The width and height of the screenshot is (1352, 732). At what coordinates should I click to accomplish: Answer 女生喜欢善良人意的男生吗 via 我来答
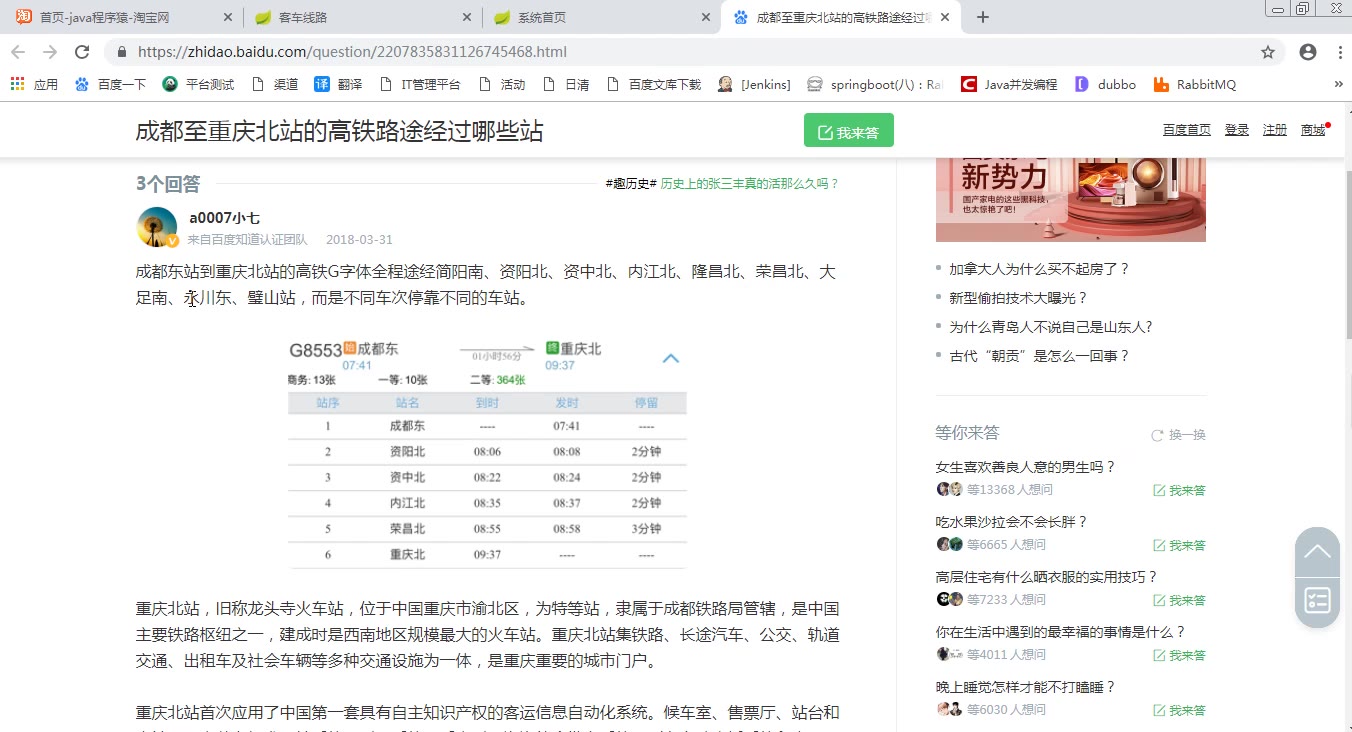tap(1179, 490)
